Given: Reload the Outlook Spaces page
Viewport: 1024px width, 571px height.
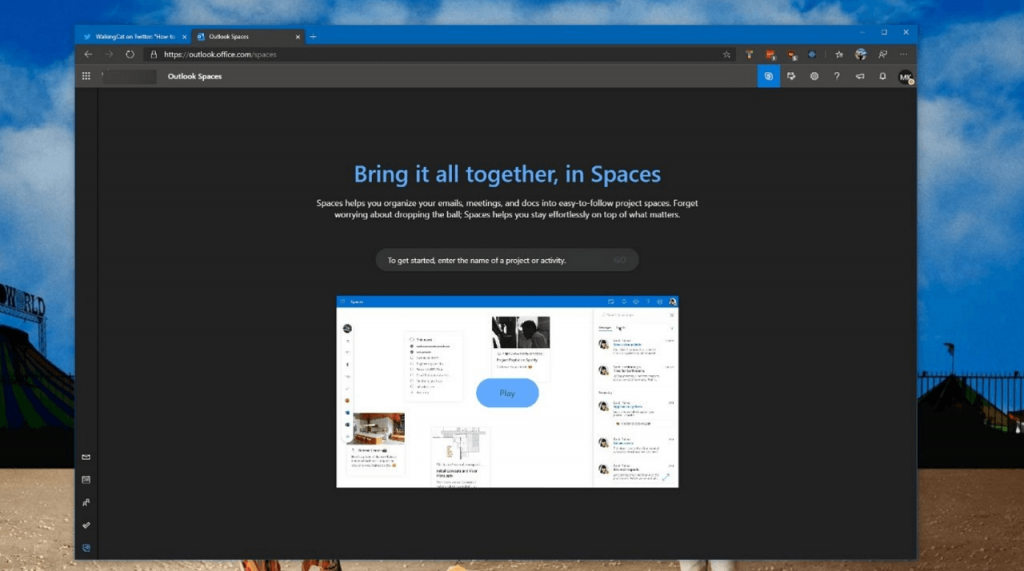Looking at the screenshot, I should pos(130,54).
